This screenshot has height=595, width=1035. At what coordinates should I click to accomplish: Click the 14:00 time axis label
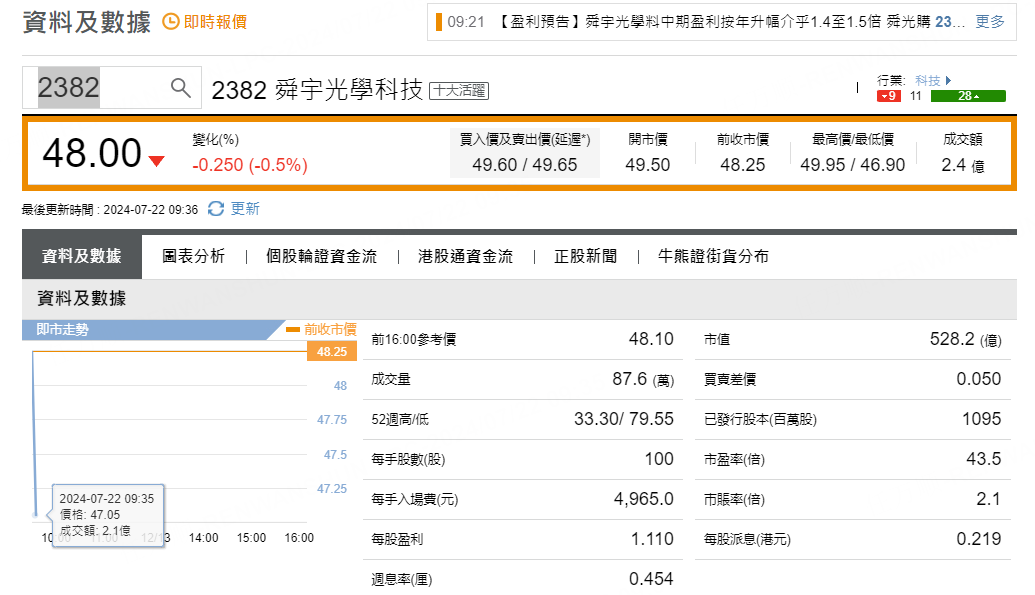203,538
